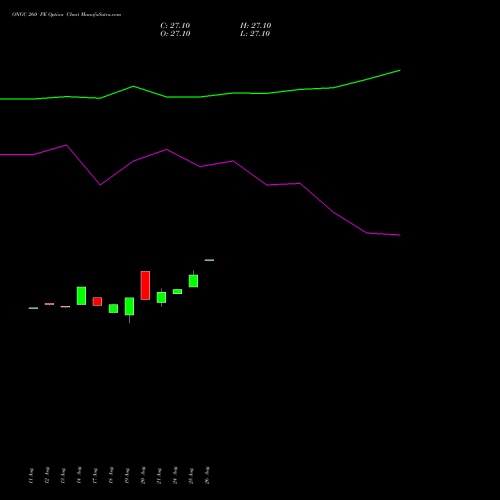Select the large red candle for 20 Aug
The height and width of the screenshot is (500, 500).
pos(145,285)
